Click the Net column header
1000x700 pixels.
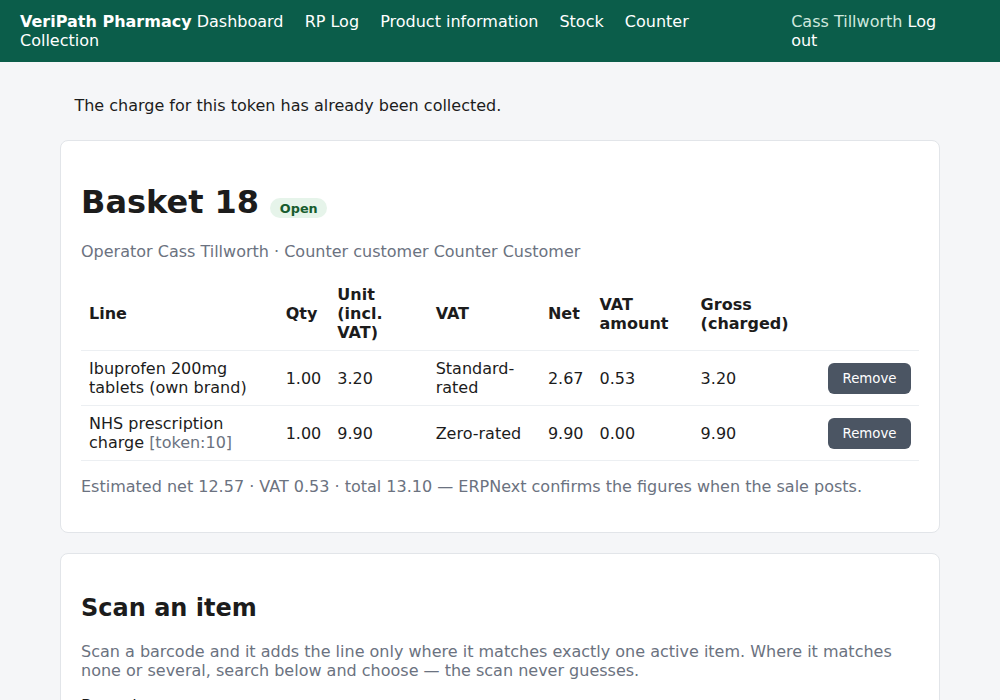[564, 314]
